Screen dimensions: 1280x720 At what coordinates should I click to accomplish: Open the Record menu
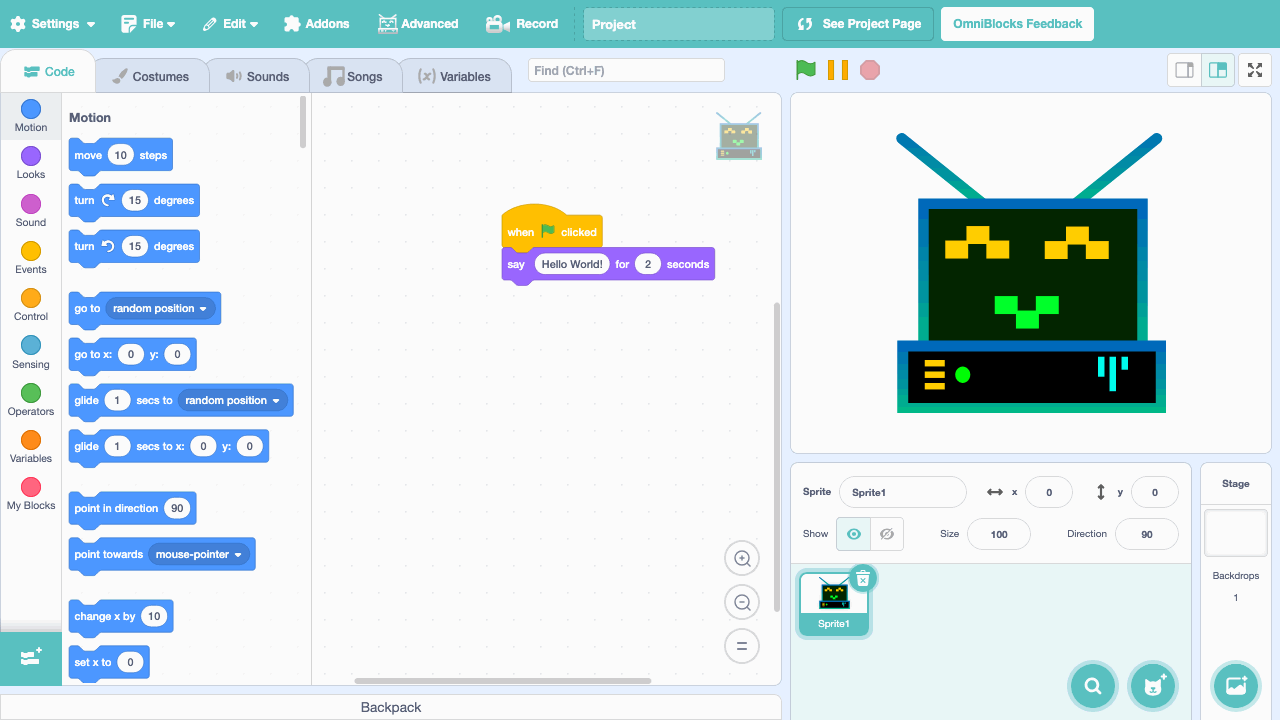(x=522, y=24)
